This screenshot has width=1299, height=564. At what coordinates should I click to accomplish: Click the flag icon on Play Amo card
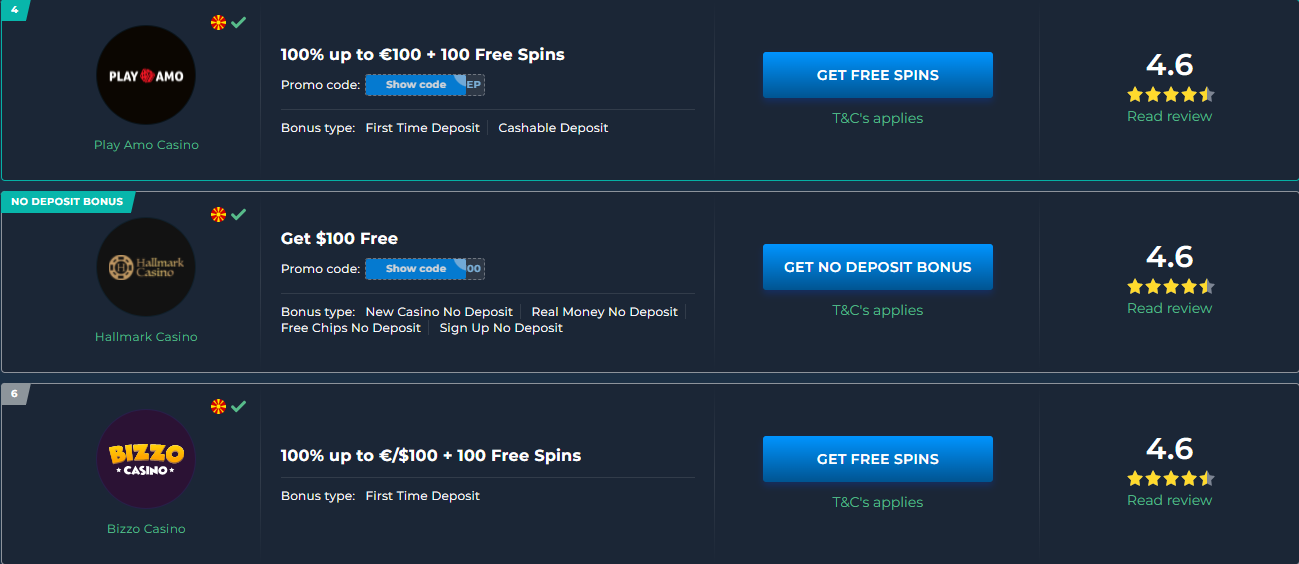point(218,22)
